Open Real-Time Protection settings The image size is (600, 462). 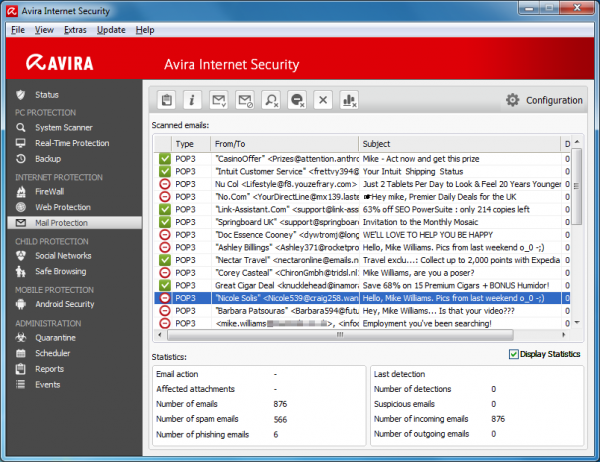(72, 143)
